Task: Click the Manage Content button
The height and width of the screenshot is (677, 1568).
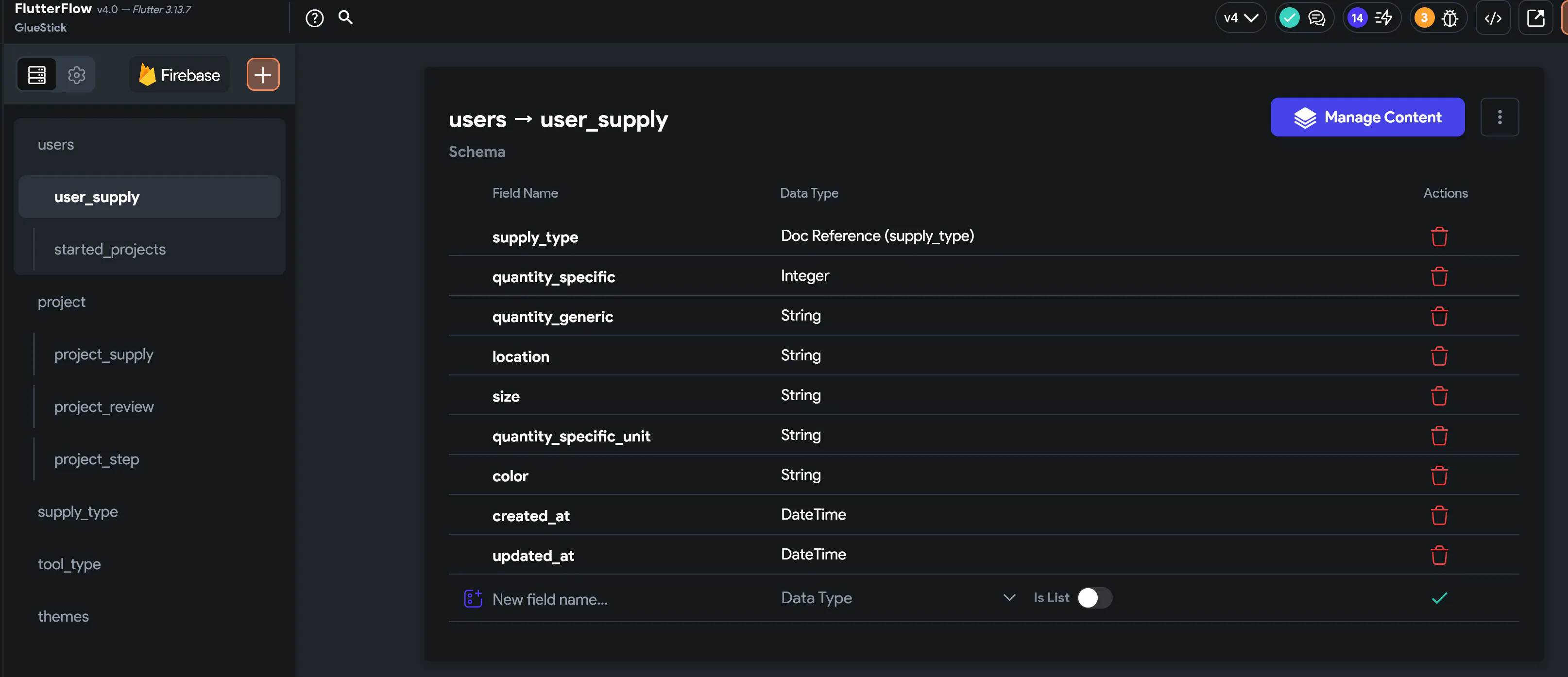Action: pyautogui.click(x=1367, y=117)
